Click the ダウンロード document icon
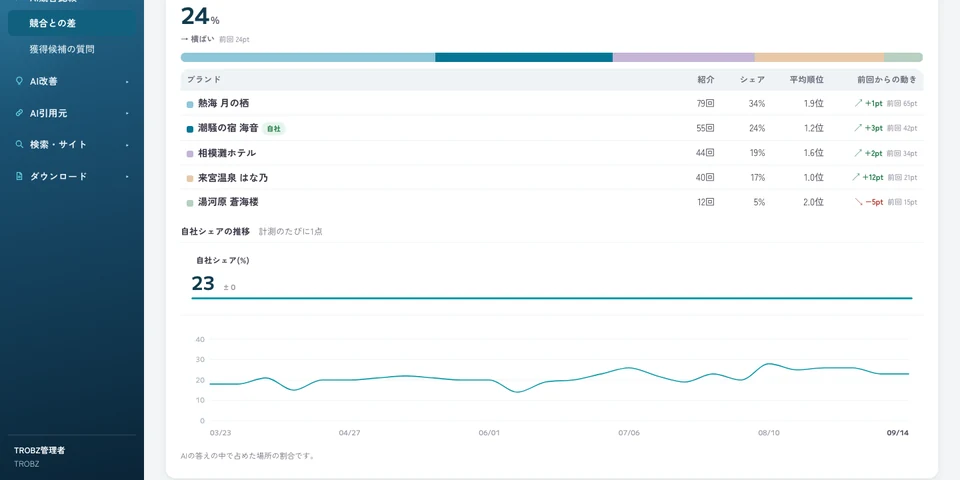The height and width of the screenshot is (480, 960). click(x=19, y=176)
